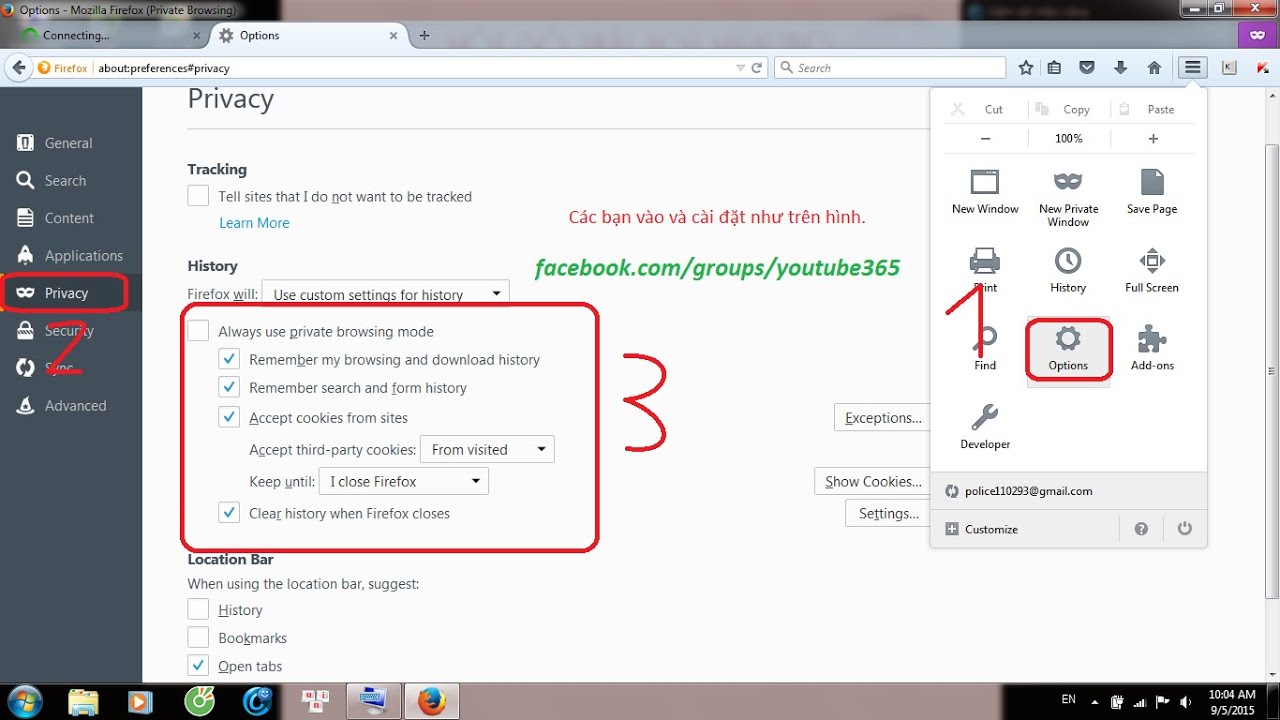The height and width of the screenshot is (720, 1280).
Task: Enable Always use private browsing mode
Action: point(198,331)
